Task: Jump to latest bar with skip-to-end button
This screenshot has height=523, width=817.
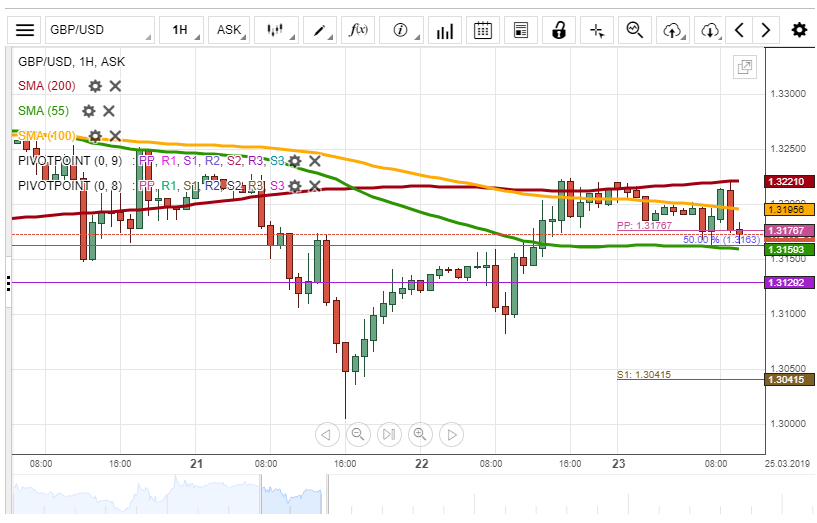Action: pos(389,434)
